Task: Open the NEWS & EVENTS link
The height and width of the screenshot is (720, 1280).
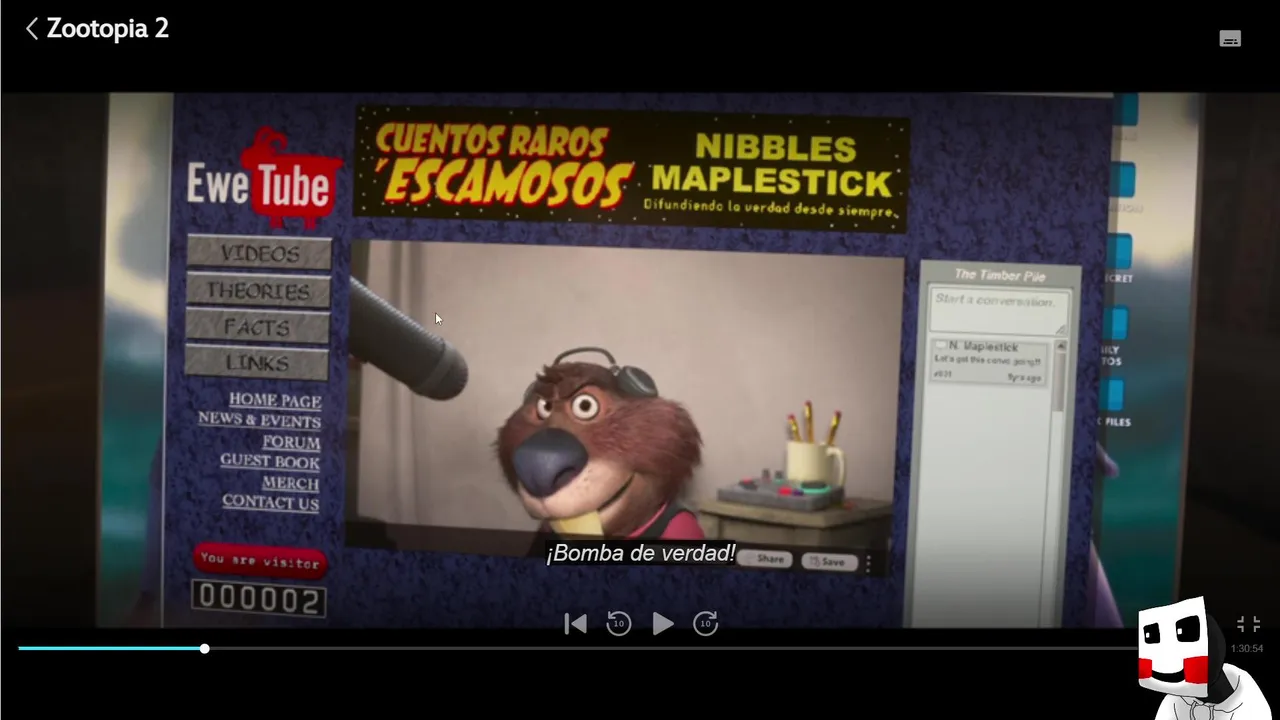Action: (259, 420)
